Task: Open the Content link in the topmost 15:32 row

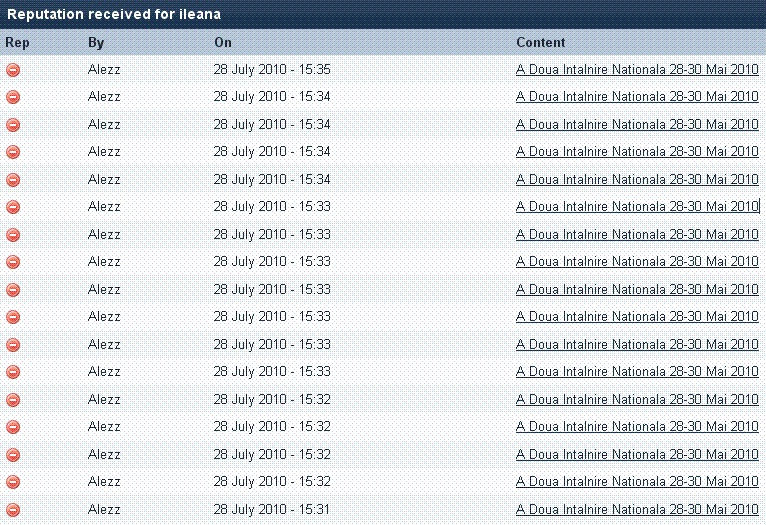Action: coord(637,400)
